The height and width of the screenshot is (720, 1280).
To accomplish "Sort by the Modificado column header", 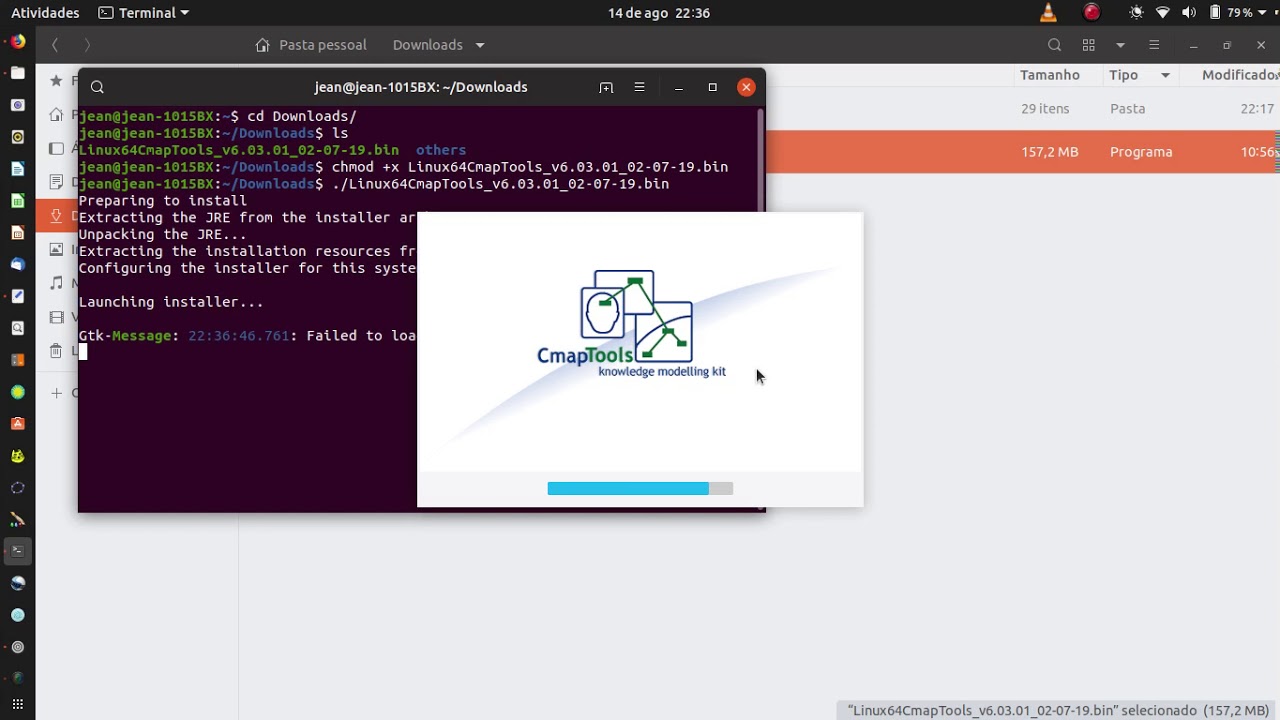I will (x=1240, y=75).
